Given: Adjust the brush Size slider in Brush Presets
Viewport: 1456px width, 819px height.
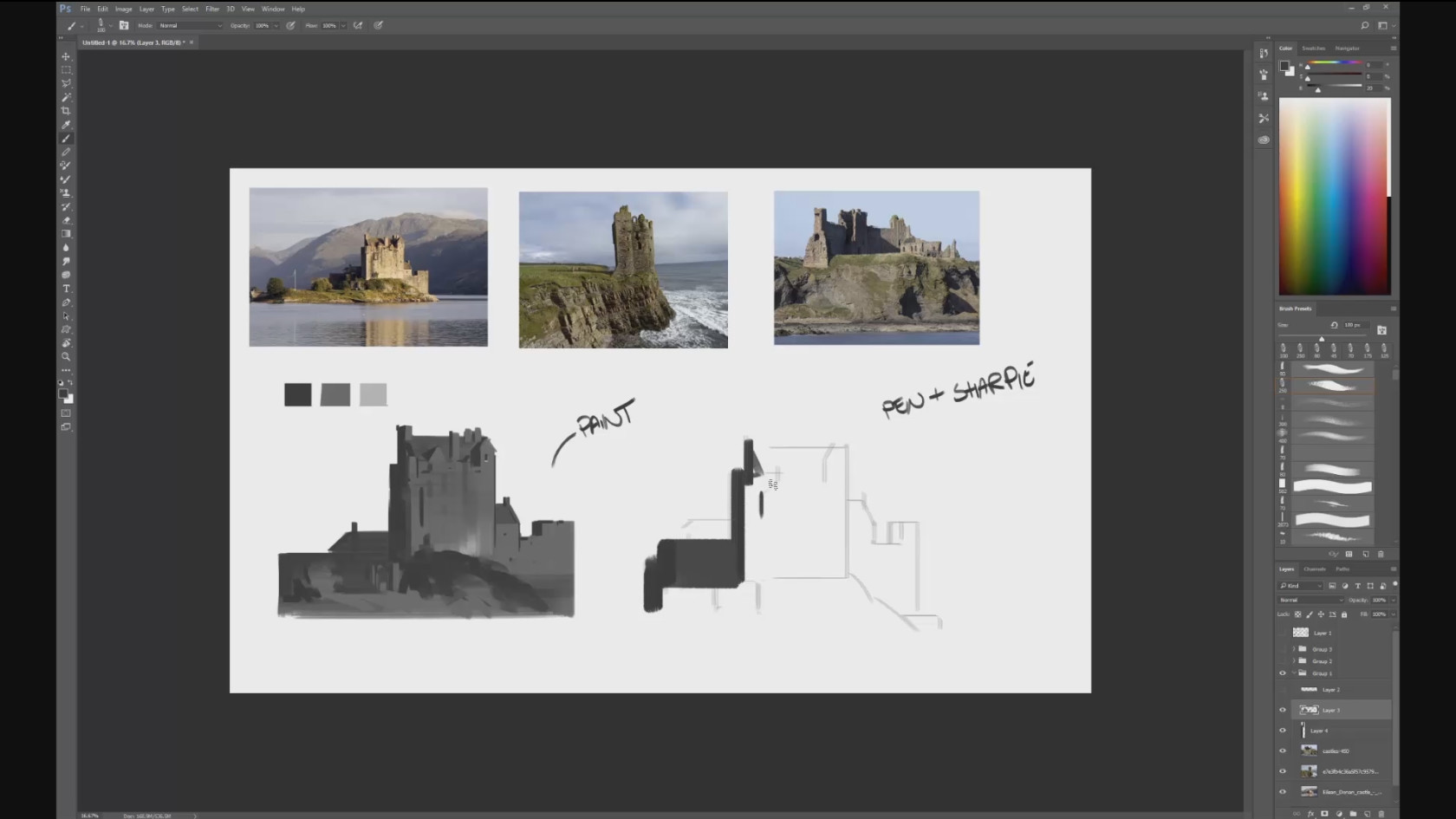Looking at the screenshot, I should 1322,338.
